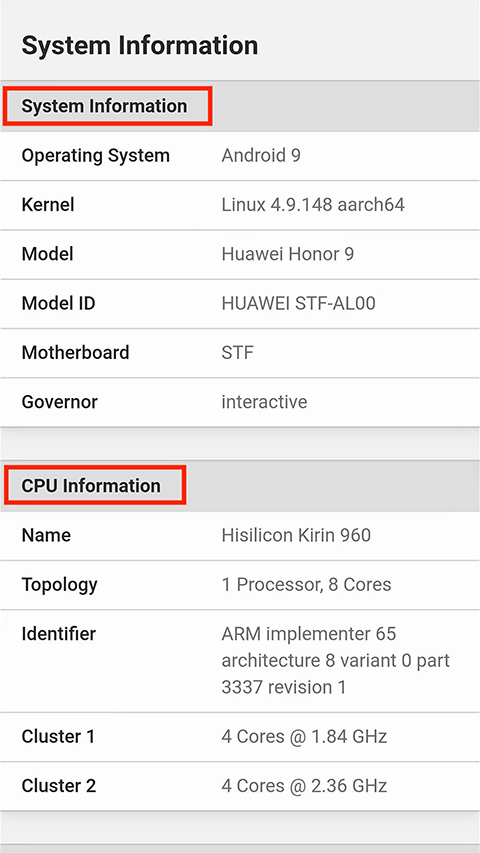This screenshot has width=480, height=853.
Task: Select the Android 9 value
Action: pyautogui.click(x=261, y=156)
